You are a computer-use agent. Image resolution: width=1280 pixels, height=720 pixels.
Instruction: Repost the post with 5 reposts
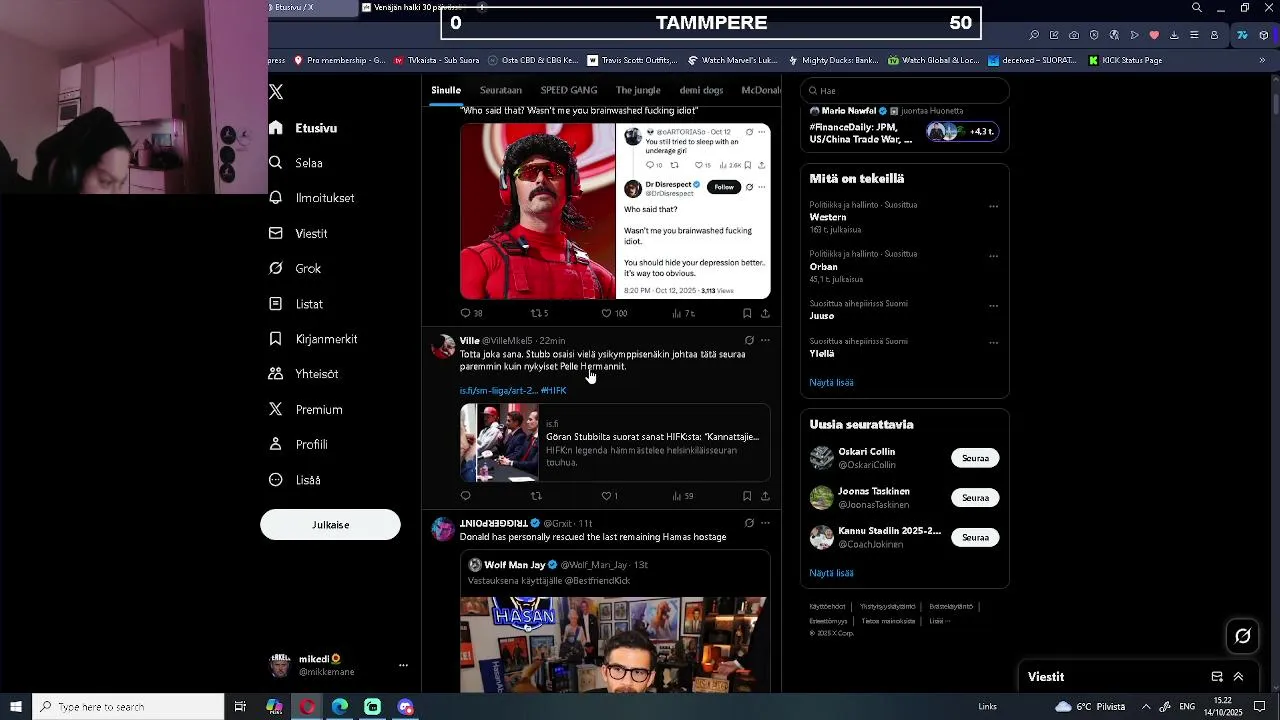point(539,313)
